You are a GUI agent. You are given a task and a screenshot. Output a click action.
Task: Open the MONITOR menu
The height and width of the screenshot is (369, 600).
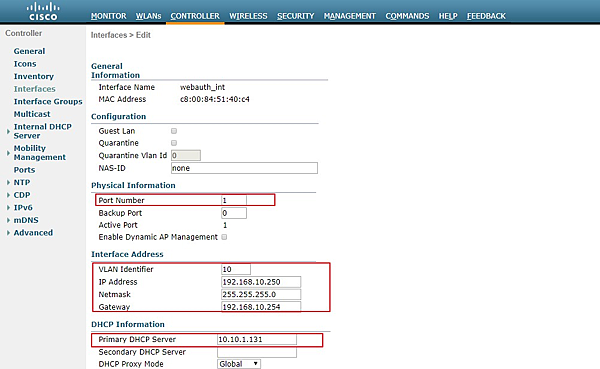(x=109, y=16)
